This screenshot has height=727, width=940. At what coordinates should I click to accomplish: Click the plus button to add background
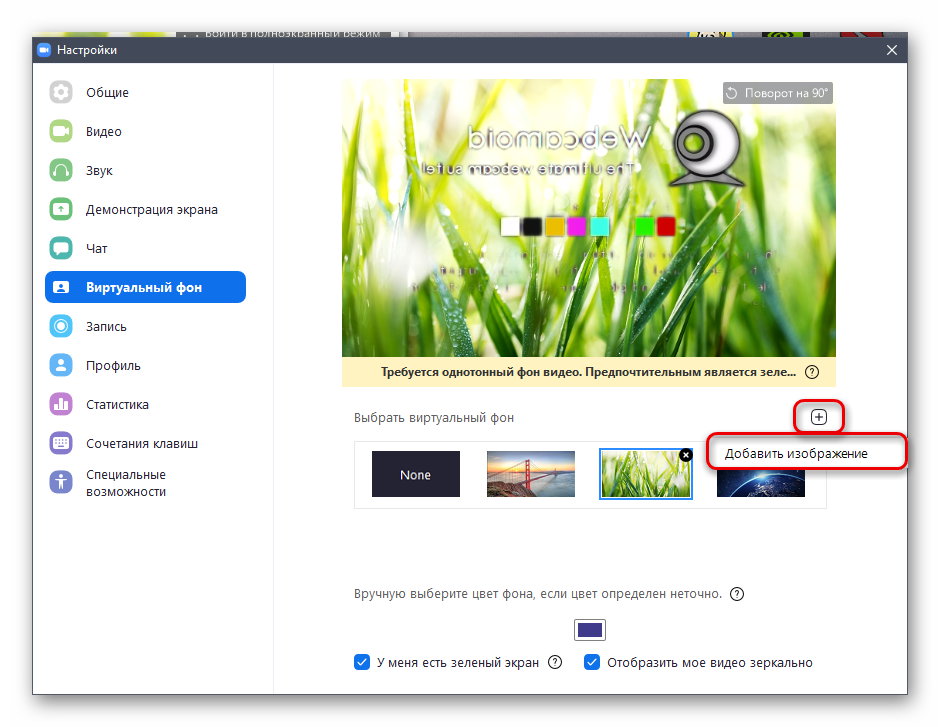(x=819, y=417)
